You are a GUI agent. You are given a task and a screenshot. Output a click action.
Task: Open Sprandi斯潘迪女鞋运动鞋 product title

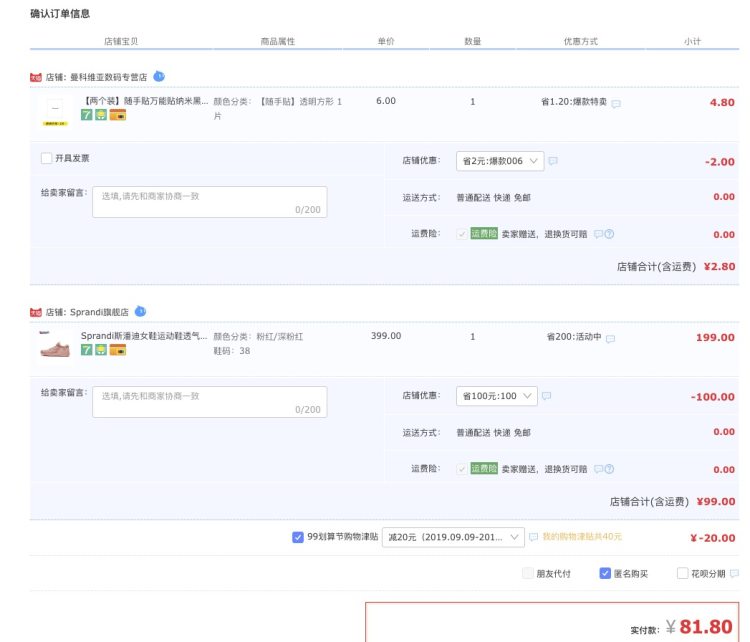click(144, 336)
